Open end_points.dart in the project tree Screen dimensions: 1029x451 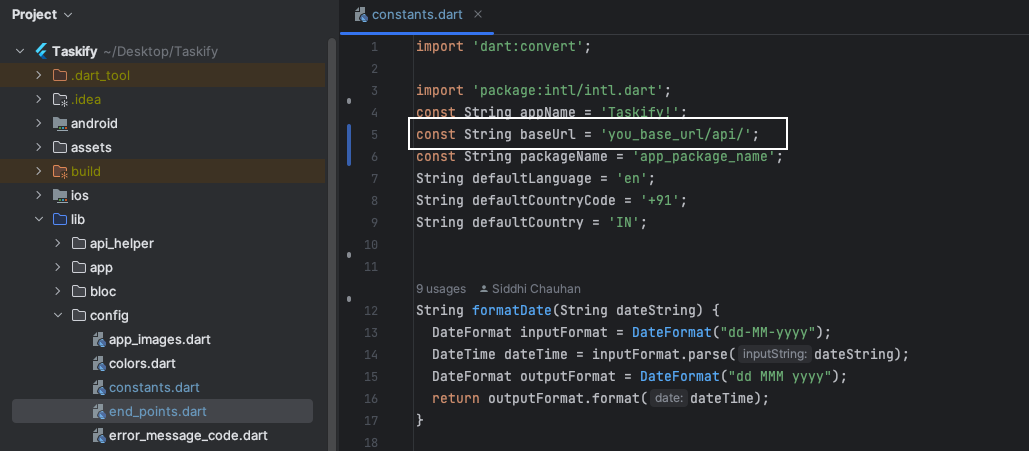point(157,411)
